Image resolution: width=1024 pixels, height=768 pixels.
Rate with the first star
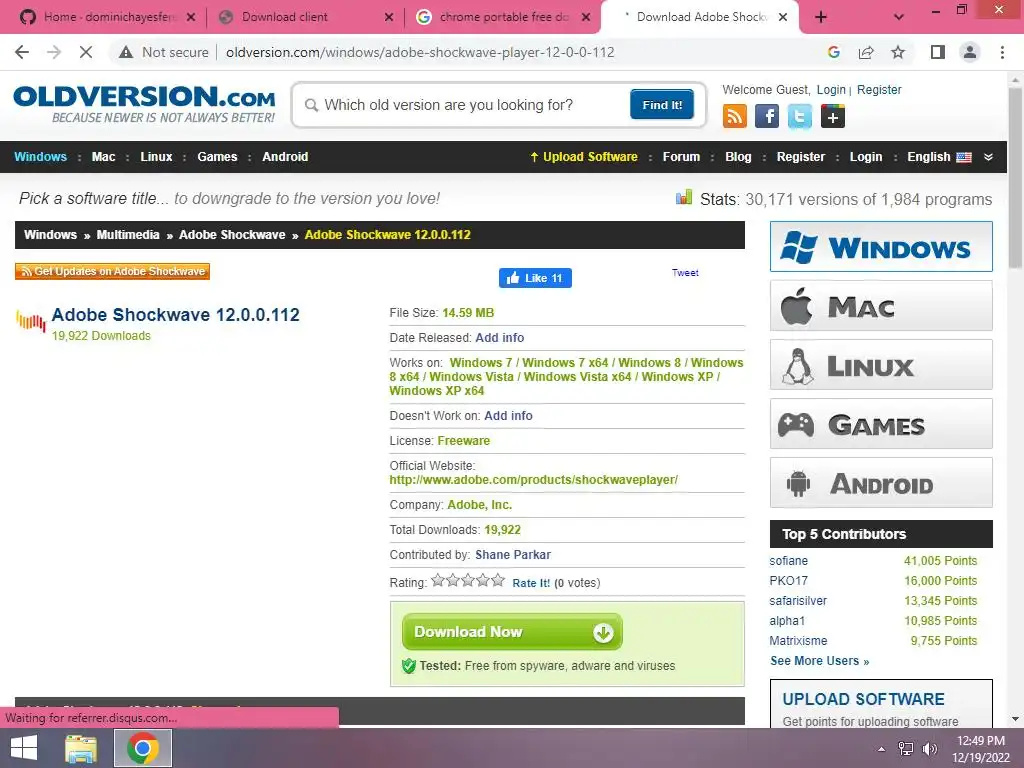438,580
